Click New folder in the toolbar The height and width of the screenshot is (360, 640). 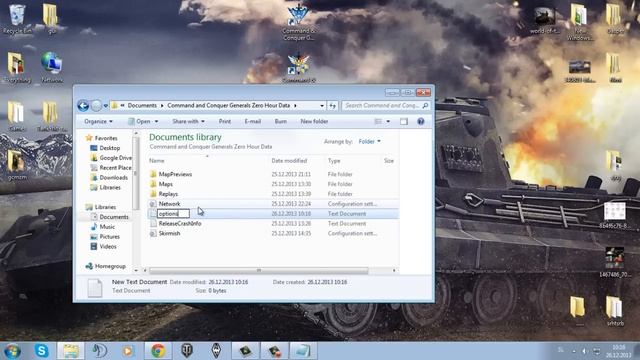click(314, 122)
